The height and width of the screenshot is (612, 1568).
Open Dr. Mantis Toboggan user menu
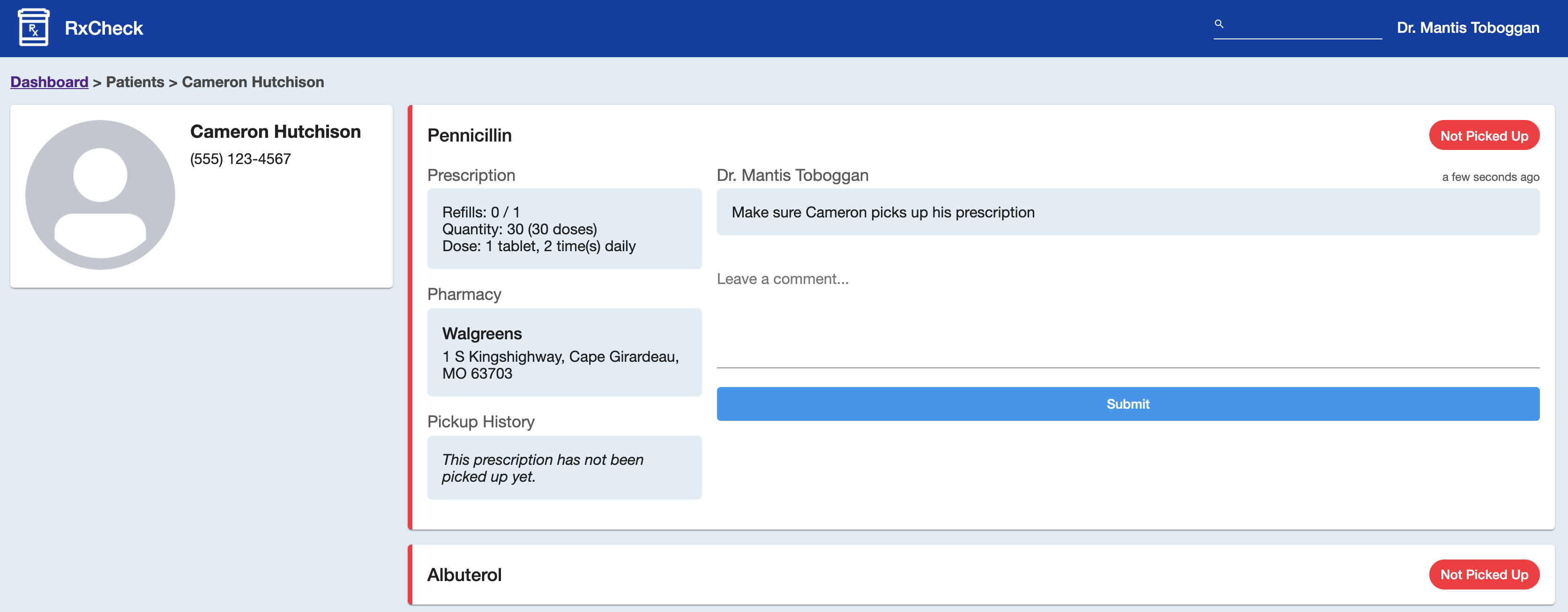[x=1468, y=28]
